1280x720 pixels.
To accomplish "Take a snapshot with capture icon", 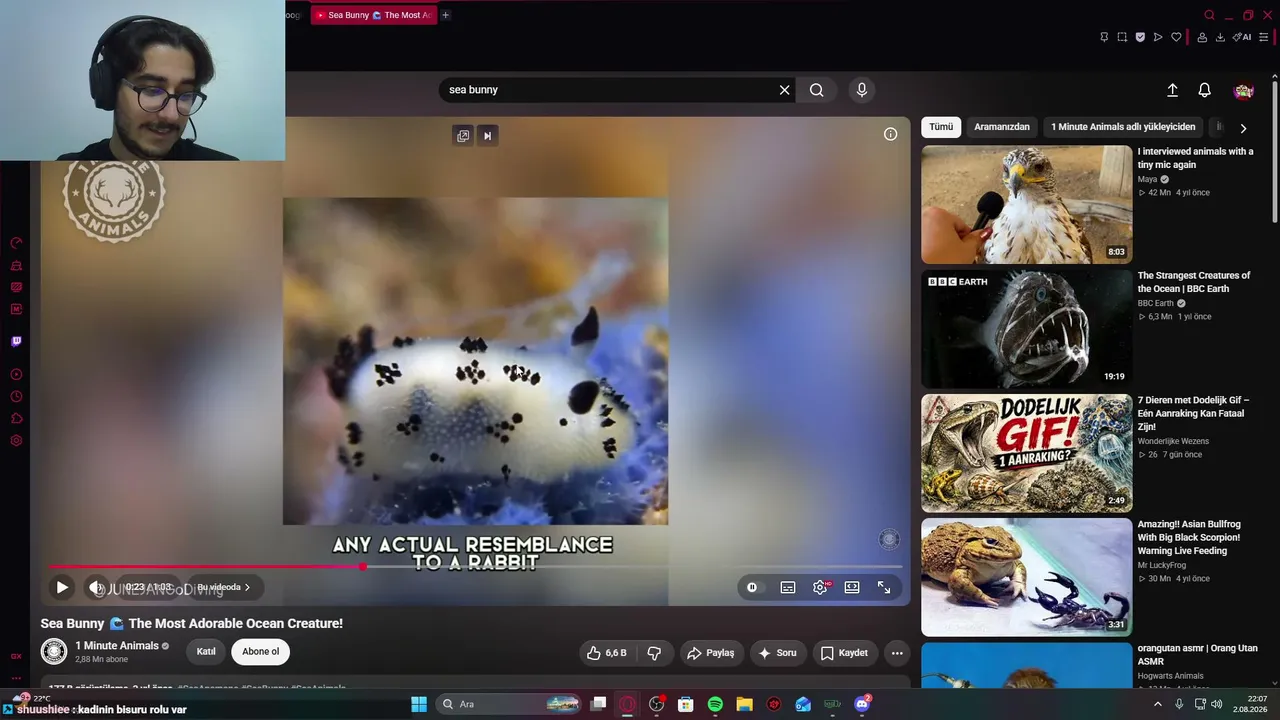I will (1122, 37).
